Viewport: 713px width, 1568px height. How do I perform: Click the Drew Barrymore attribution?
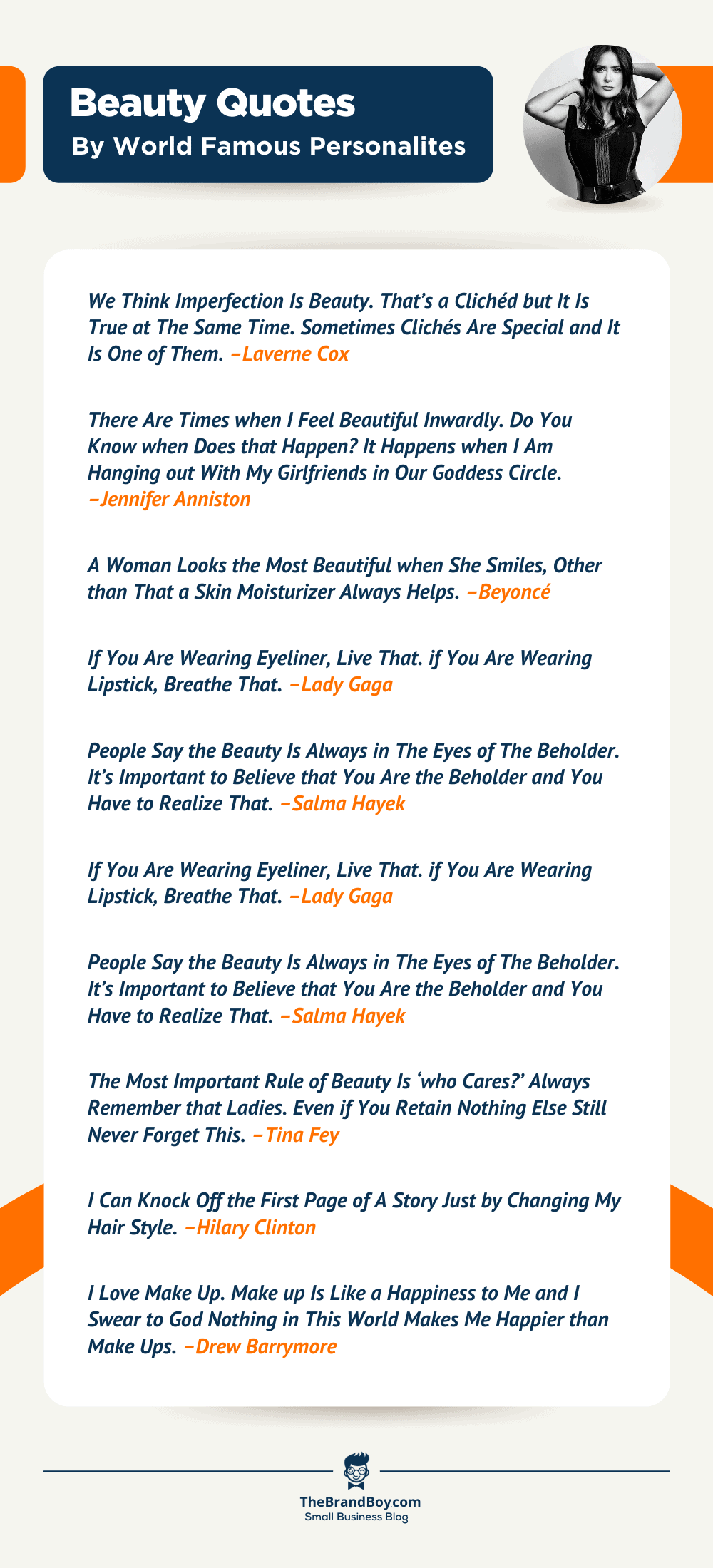click(x=260, y=1346)
